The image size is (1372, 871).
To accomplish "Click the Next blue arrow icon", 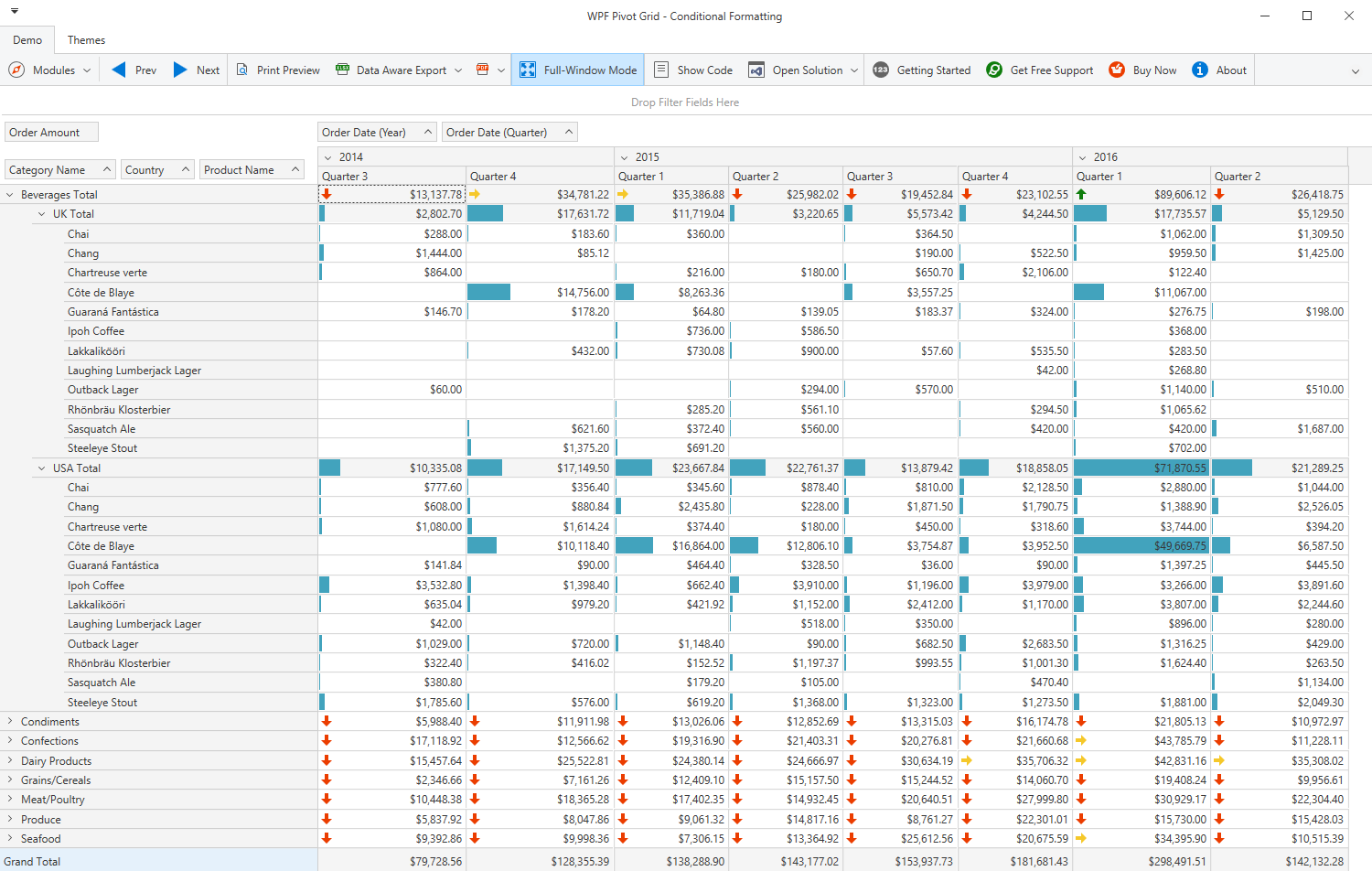I will point(180,70).
